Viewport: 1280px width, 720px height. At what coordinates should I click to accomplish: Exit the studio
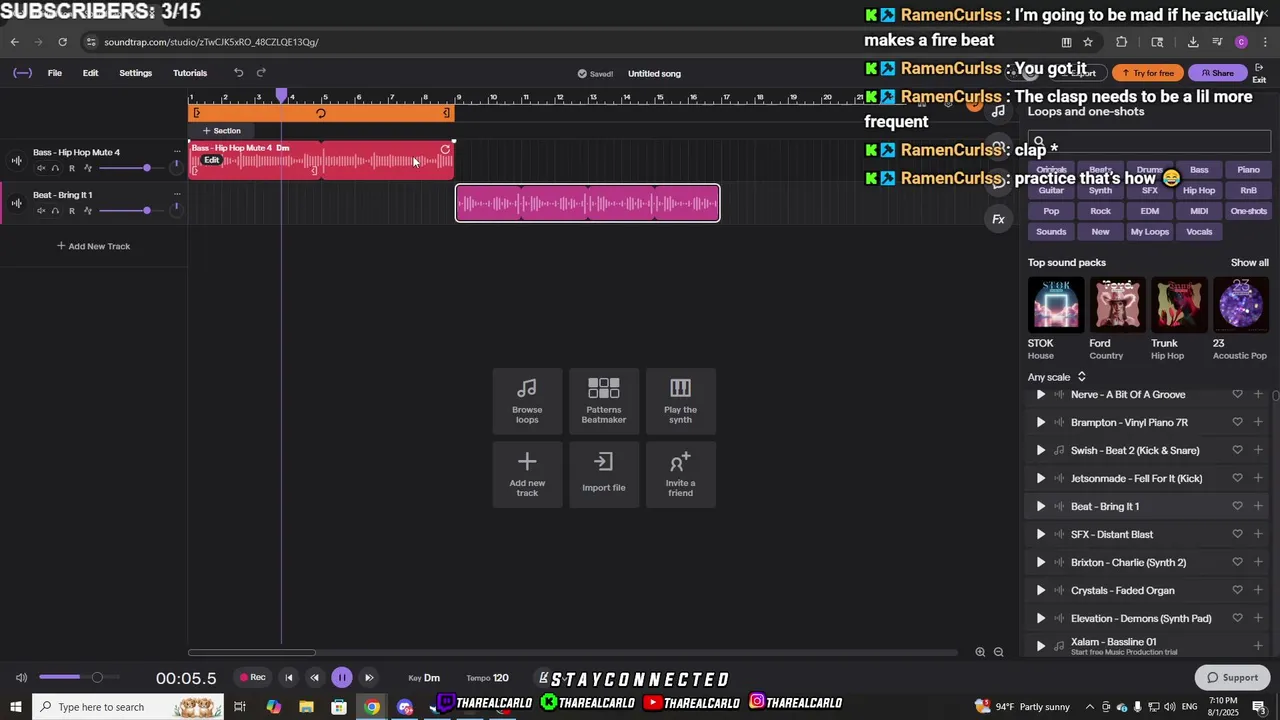pyautogui.click(x=1259, y=73)
